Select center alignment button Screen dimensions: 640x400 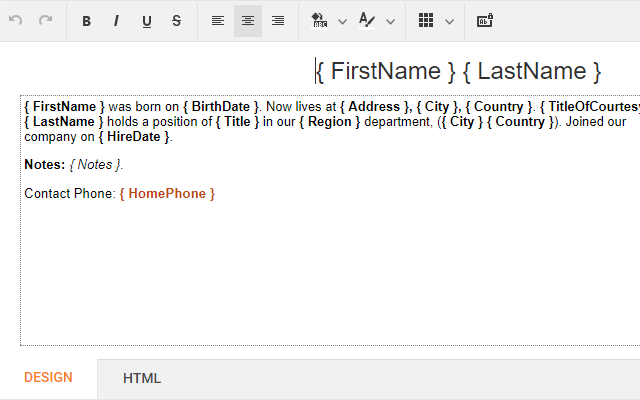[248, 21]
